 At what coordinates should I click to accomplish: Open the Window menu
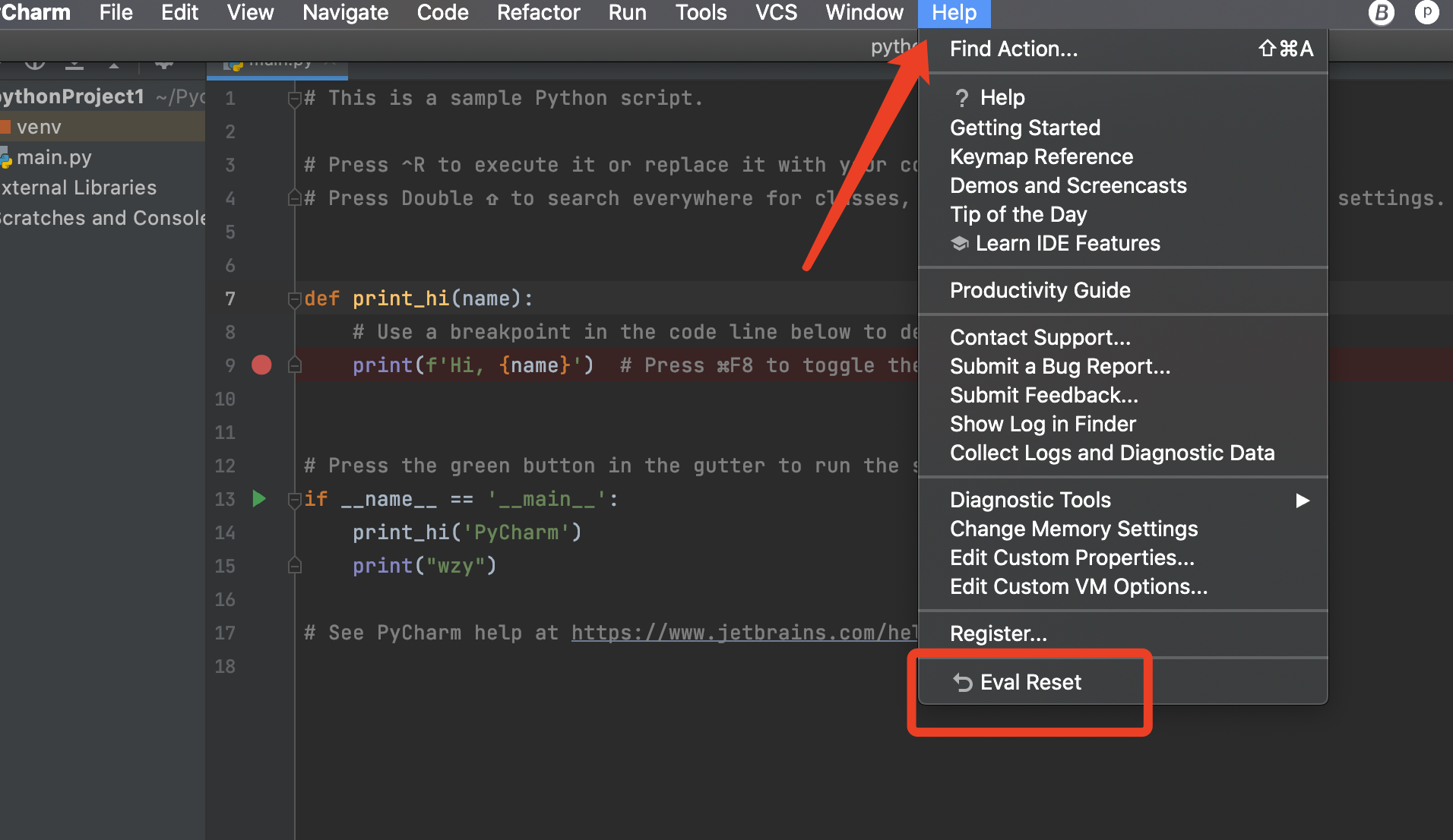coord(864,13)
